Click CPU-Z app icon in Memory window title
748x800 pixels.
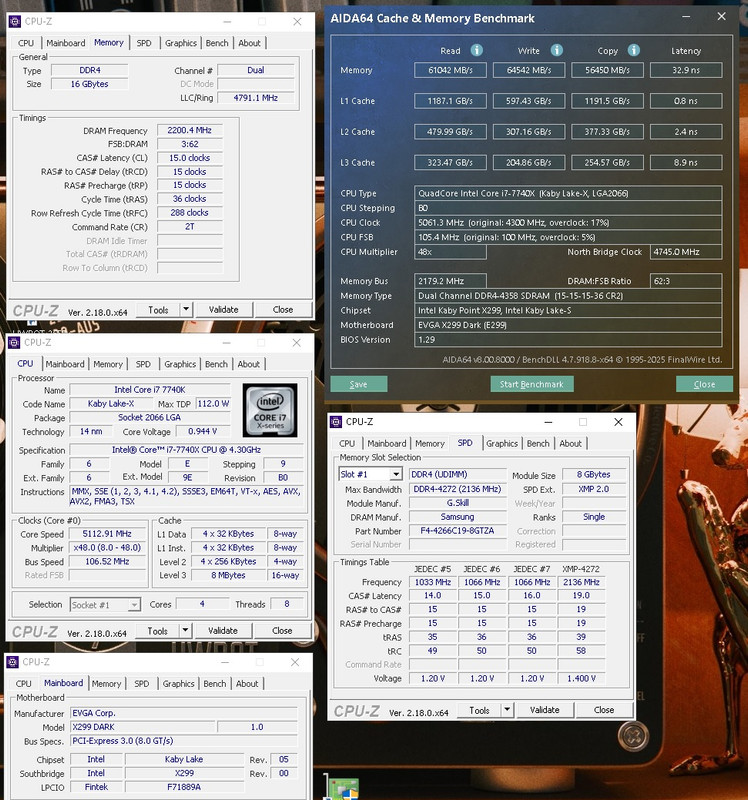[15, 21]
